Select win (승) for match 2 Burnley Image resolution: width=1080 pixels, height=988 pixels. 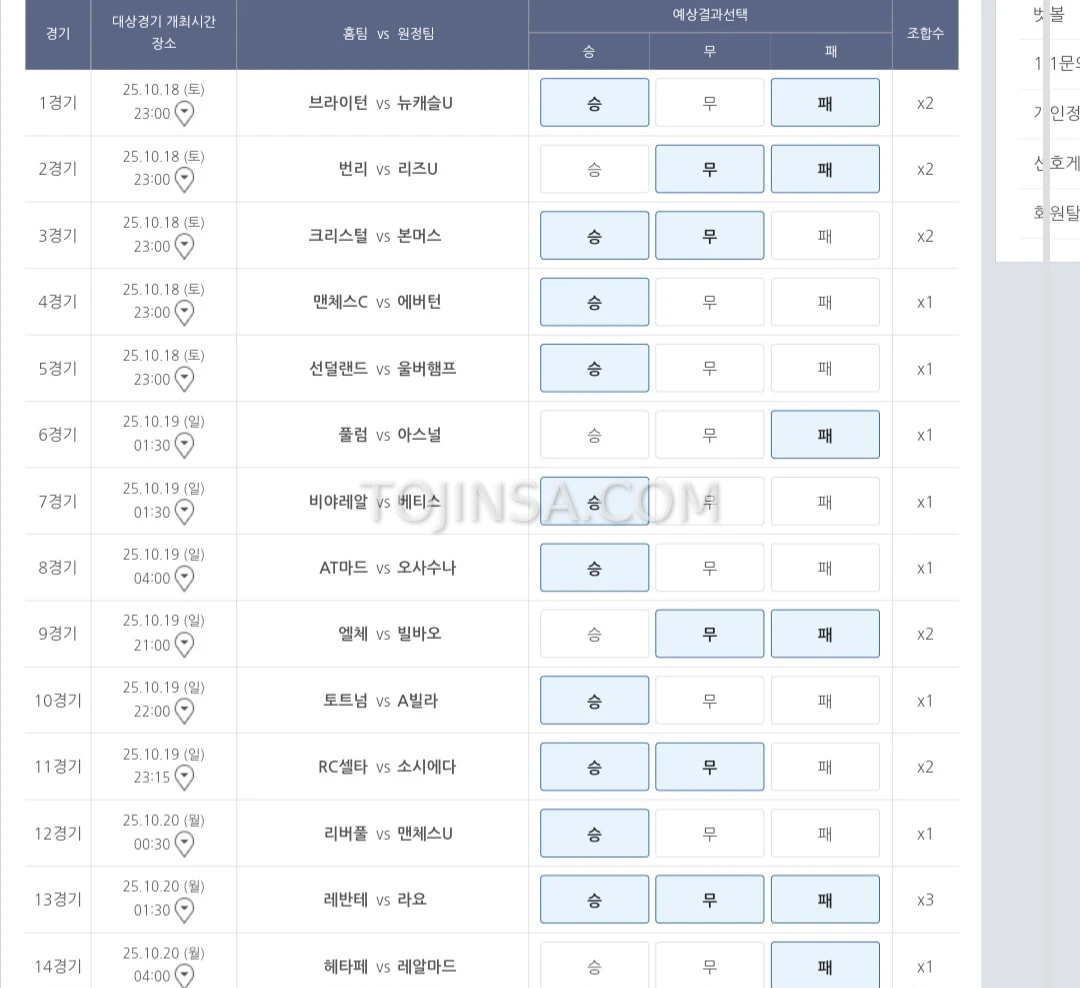coord(594,169)
